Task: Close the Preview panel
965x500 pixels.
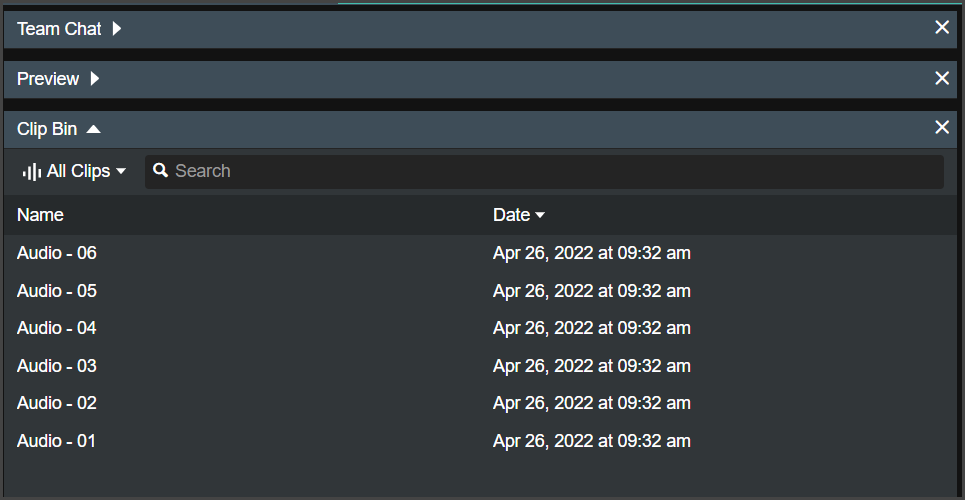Action: tap(942, 78)
